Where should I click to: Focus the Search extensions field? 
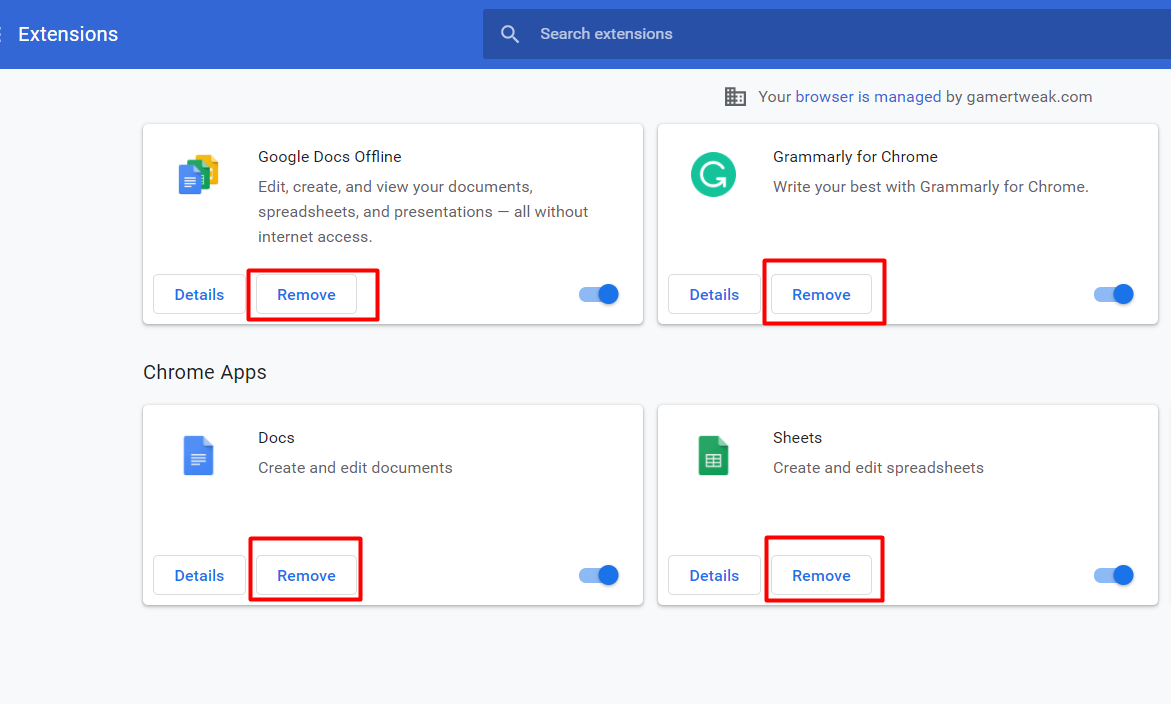point(827,34)
